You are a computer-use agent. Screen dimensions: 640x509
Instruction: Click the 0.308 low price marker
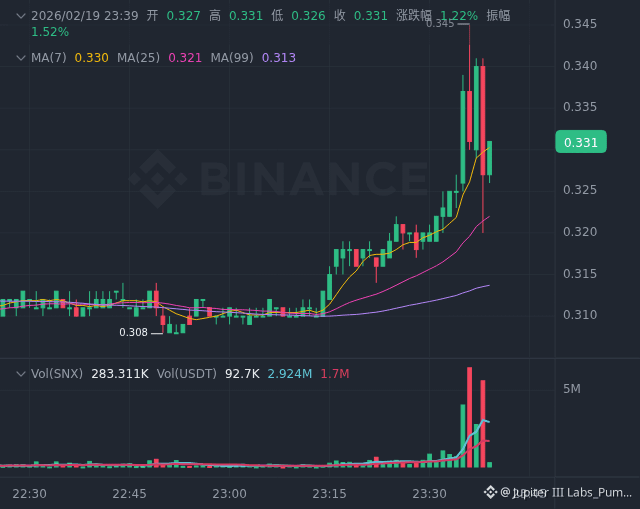pyautogui.click(x=133, y=332)
